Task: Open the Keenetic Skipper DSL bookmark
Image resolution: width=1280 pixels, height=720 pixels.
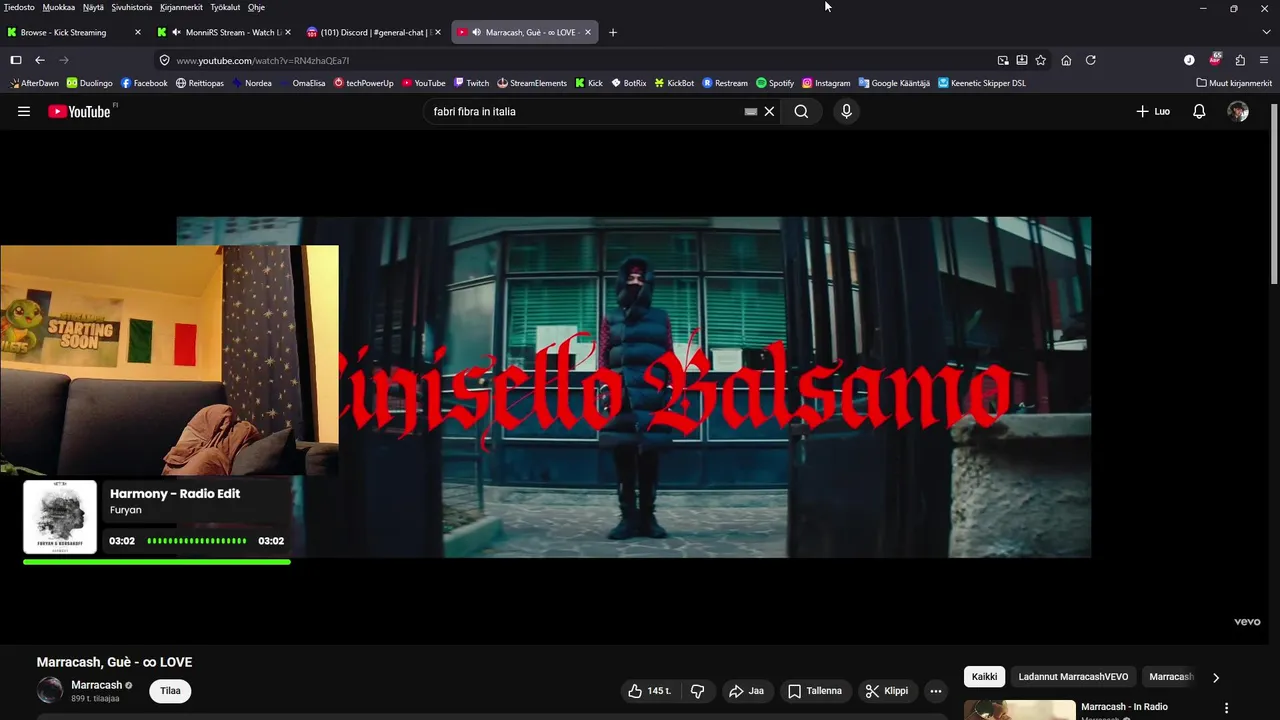Action: [x=981, y=83]
